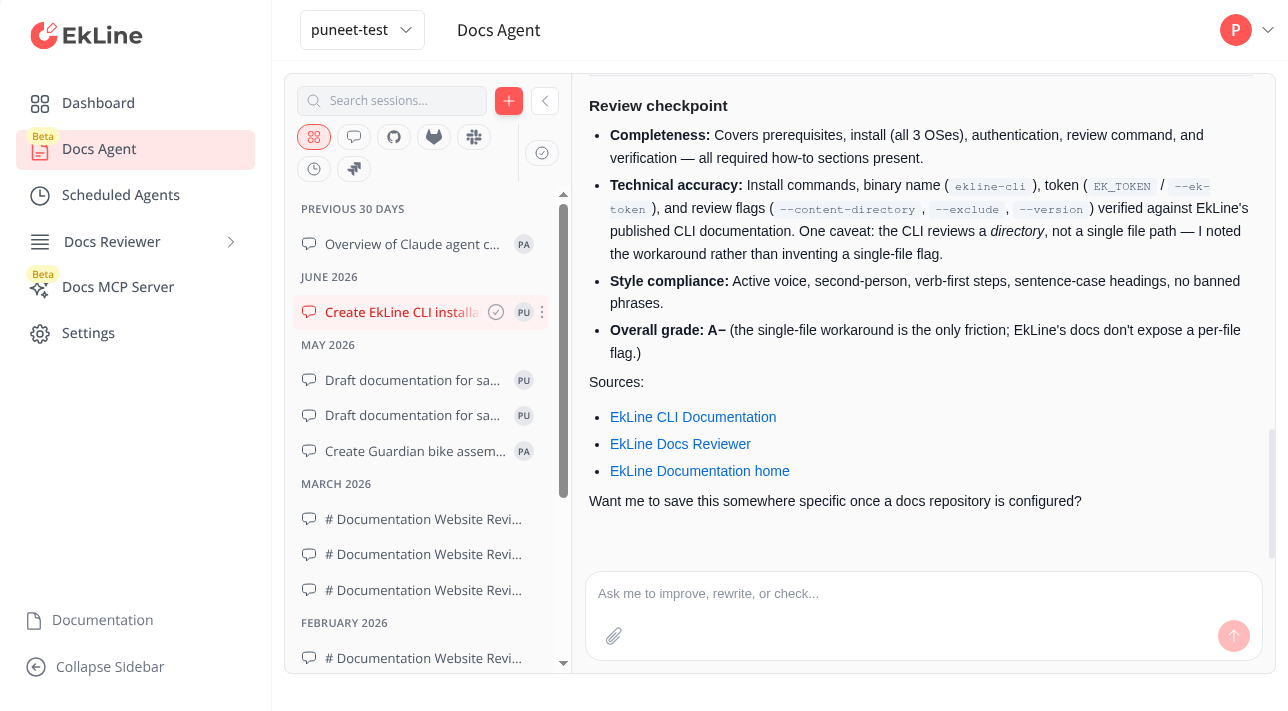Filter sessions by Slack

tap(474, 137)
